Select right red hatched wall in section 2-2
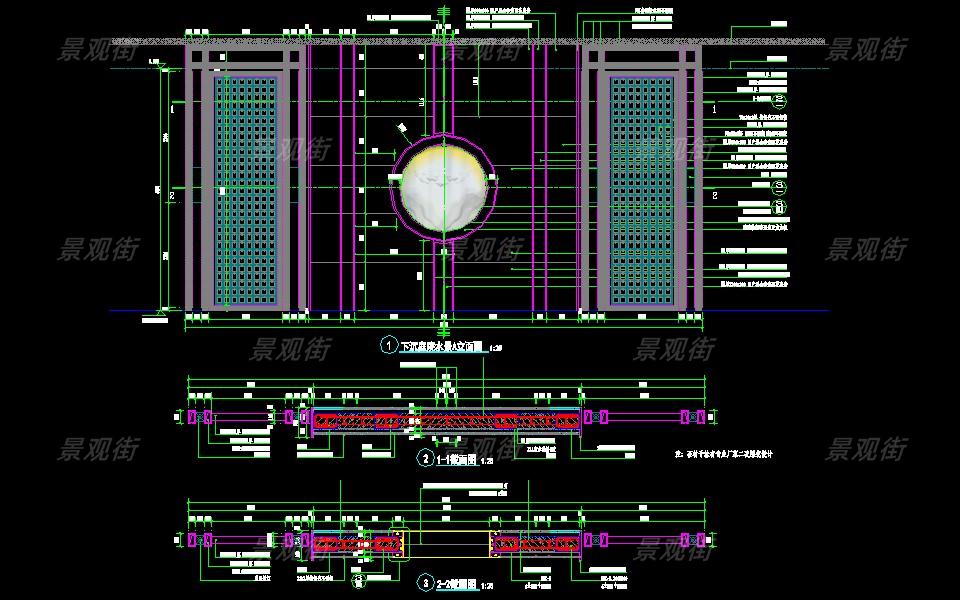 [x=533, y=542]
